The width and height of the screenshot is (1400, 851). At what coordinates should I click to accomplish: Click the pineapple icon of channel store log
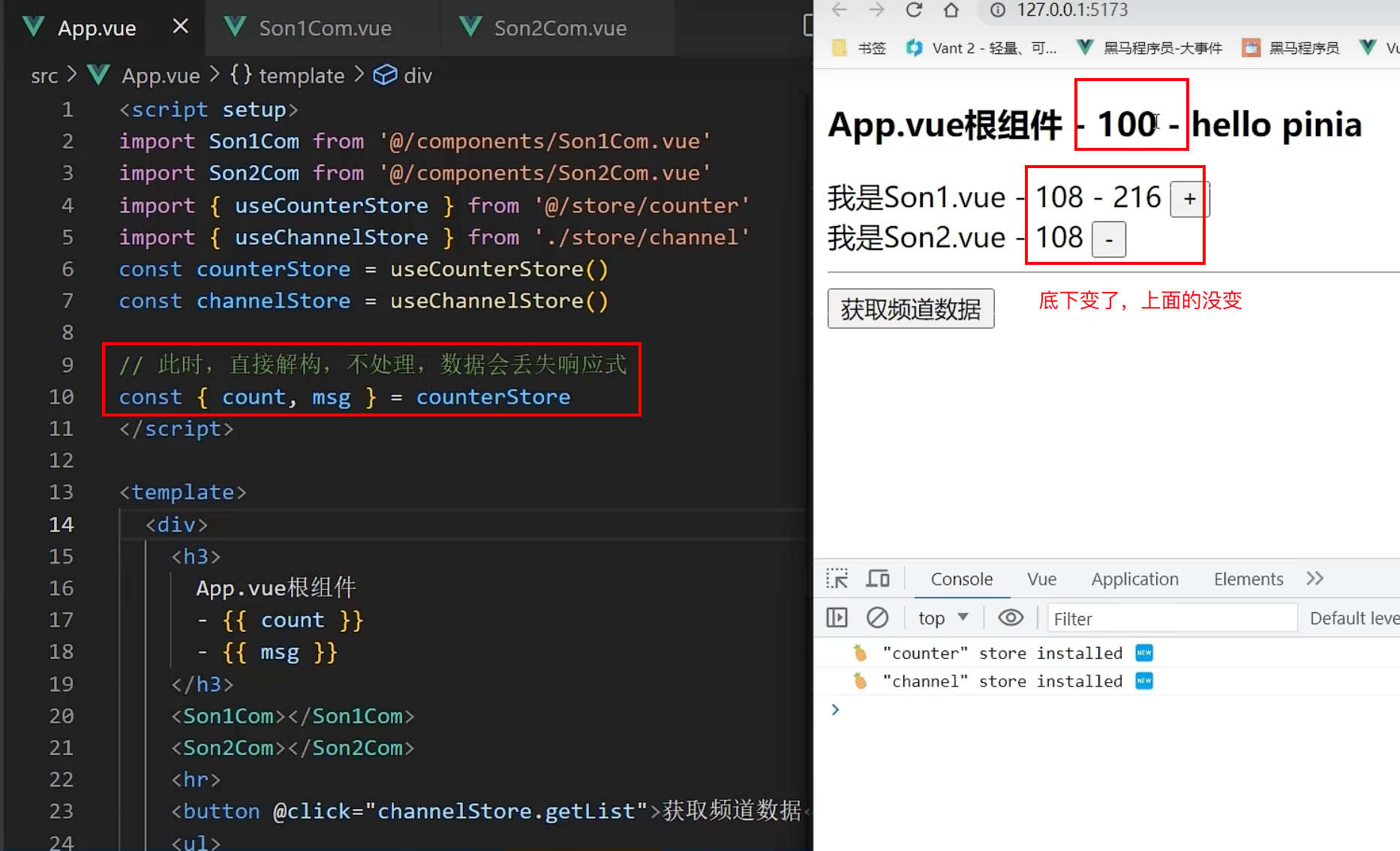(x=860, y=681)
